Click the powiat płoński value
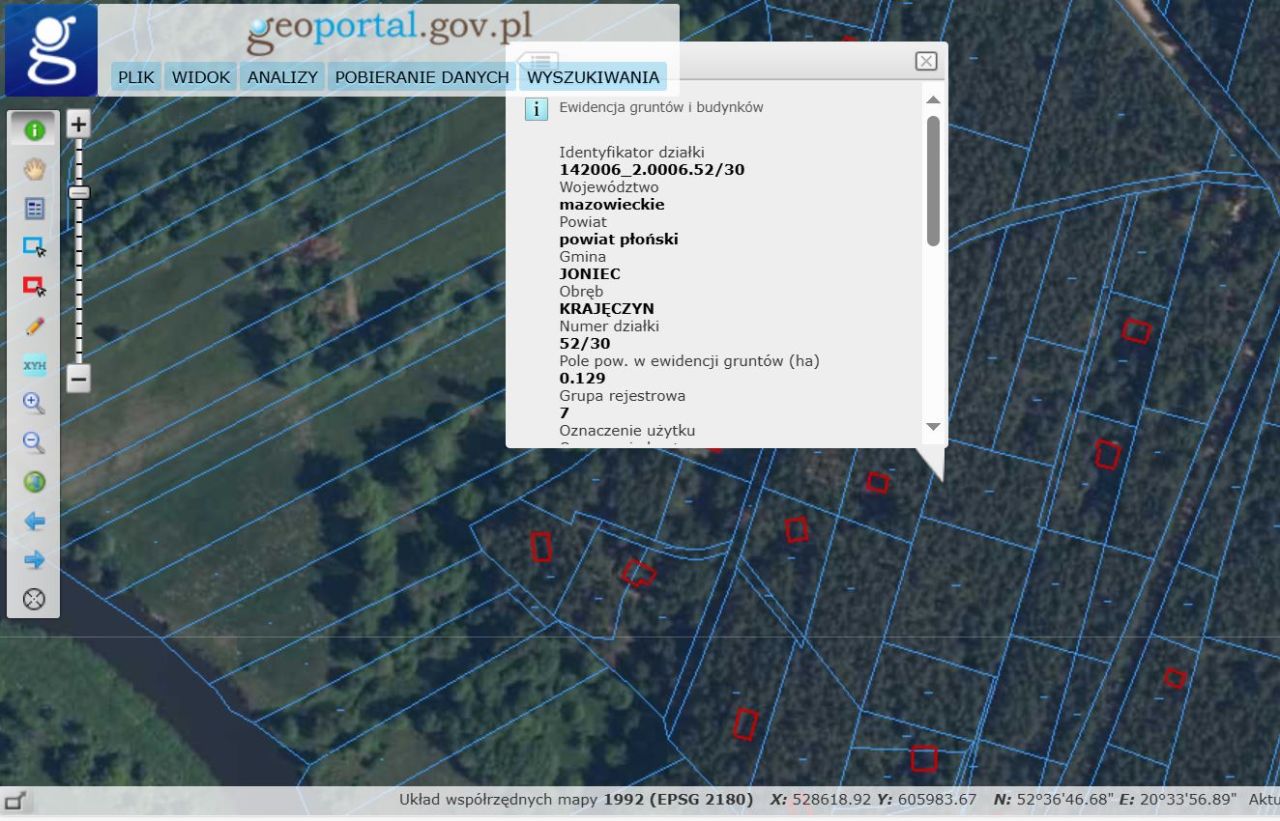1280x821 pixels. pyautogui.click(x=619, y=240)
